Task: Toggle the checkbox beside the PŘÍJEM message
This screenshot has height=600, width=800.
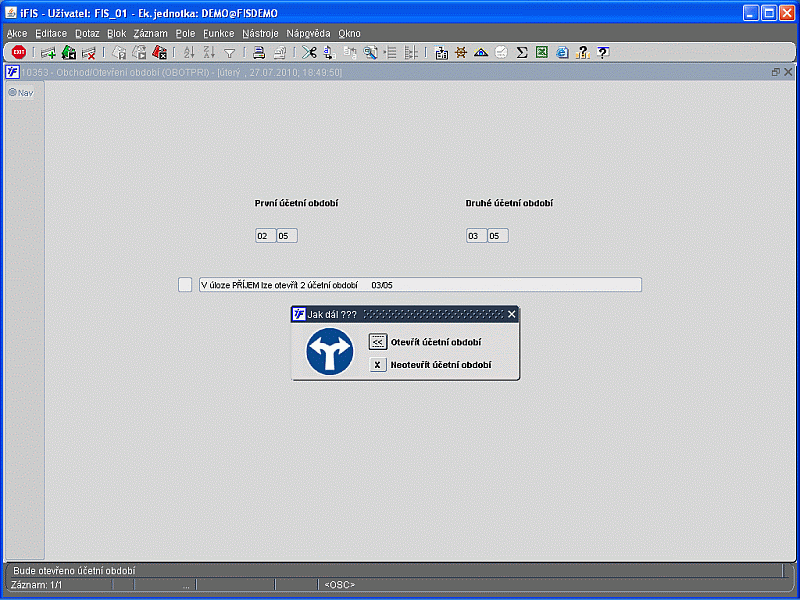Action: (185, 285)
